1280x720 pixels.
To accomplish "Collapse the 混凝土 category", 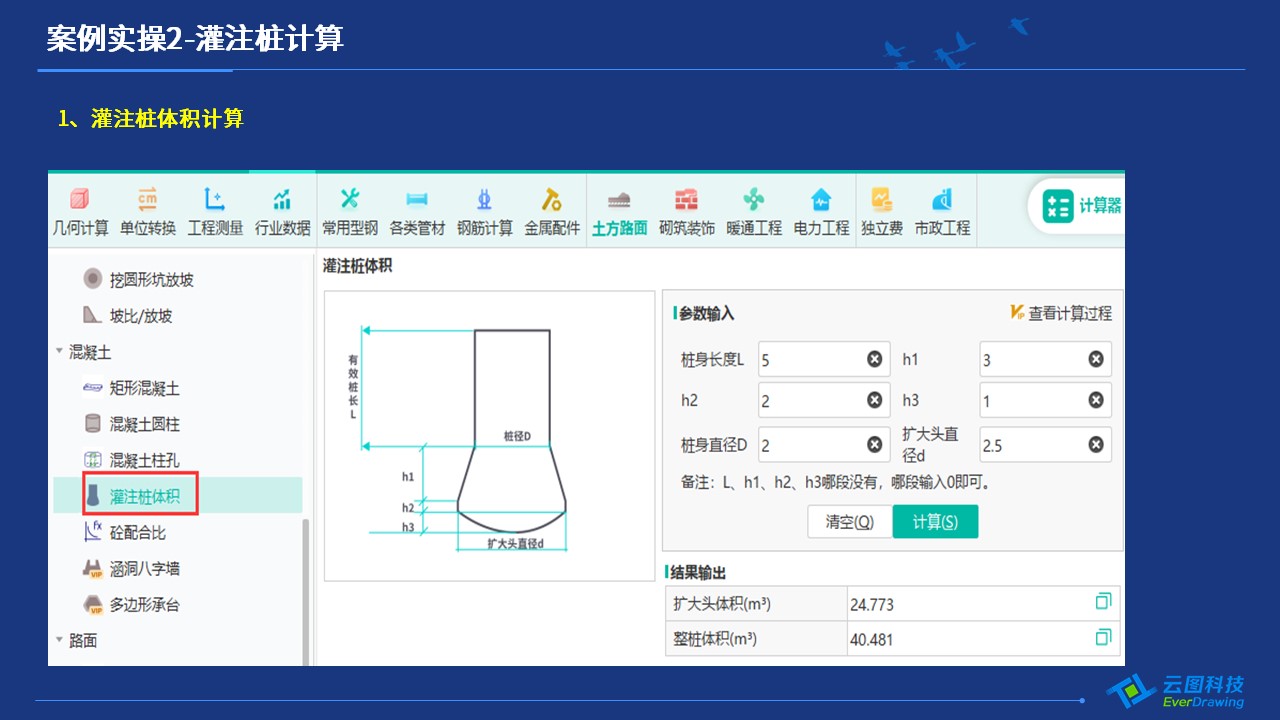I will tap(60, 352).
